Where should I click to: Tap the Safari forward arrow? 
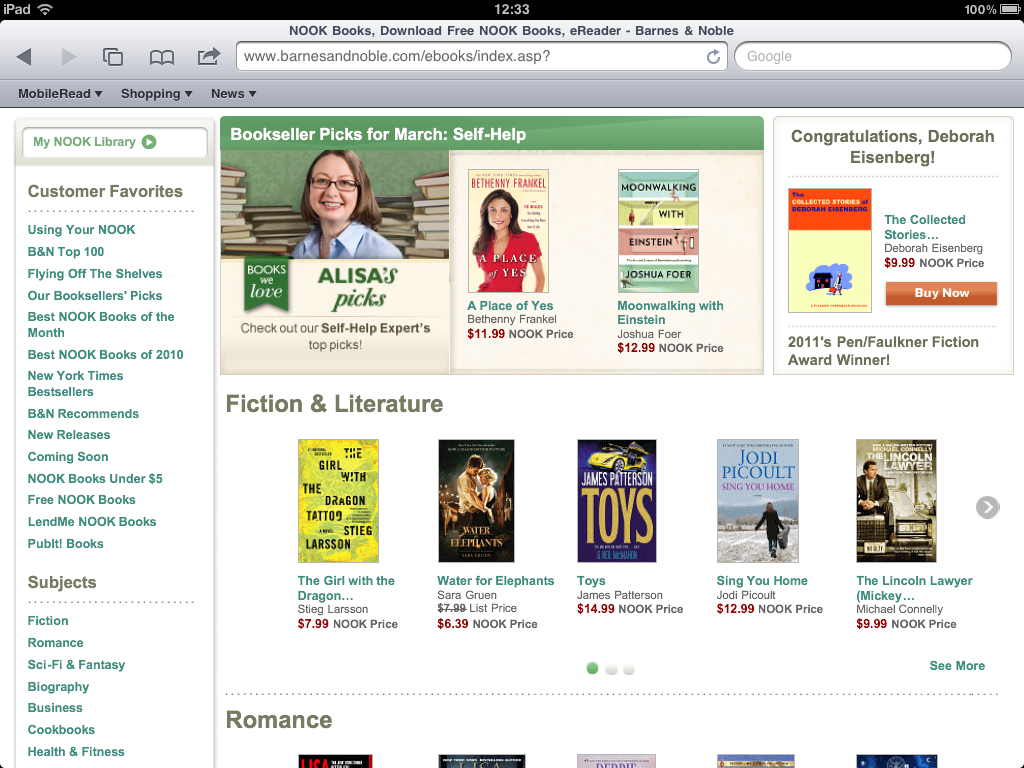tap(69, 57)
